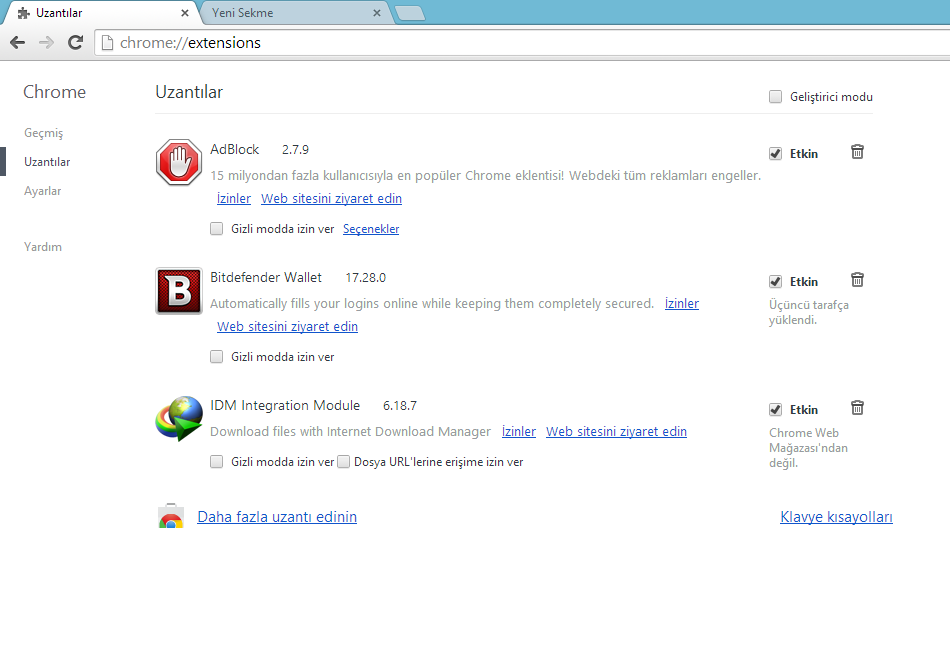Click the page icon in the address bar
The height and width of the screenshot is (660, 950).
(107, 42)
